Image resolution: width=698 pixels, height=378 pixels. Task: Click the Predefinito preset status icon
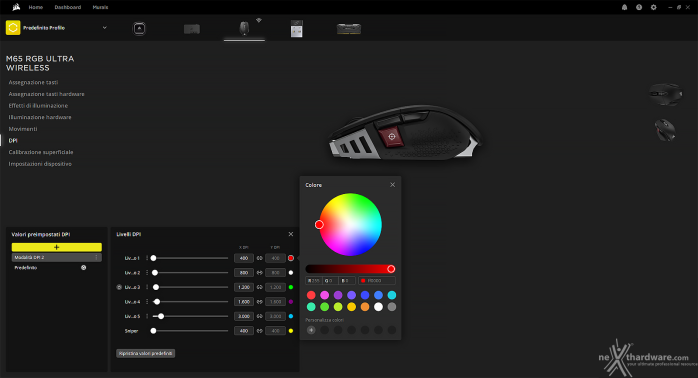(84, 268)
